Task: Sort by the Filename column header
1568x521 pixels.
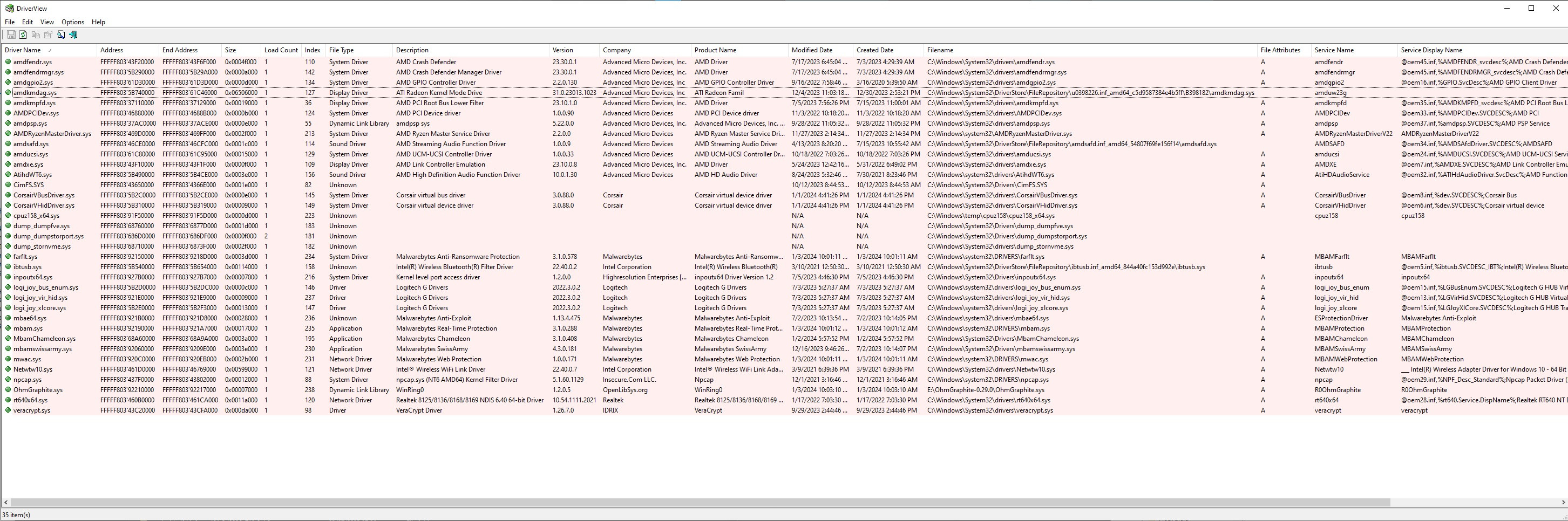Action: pos(1090,51)
